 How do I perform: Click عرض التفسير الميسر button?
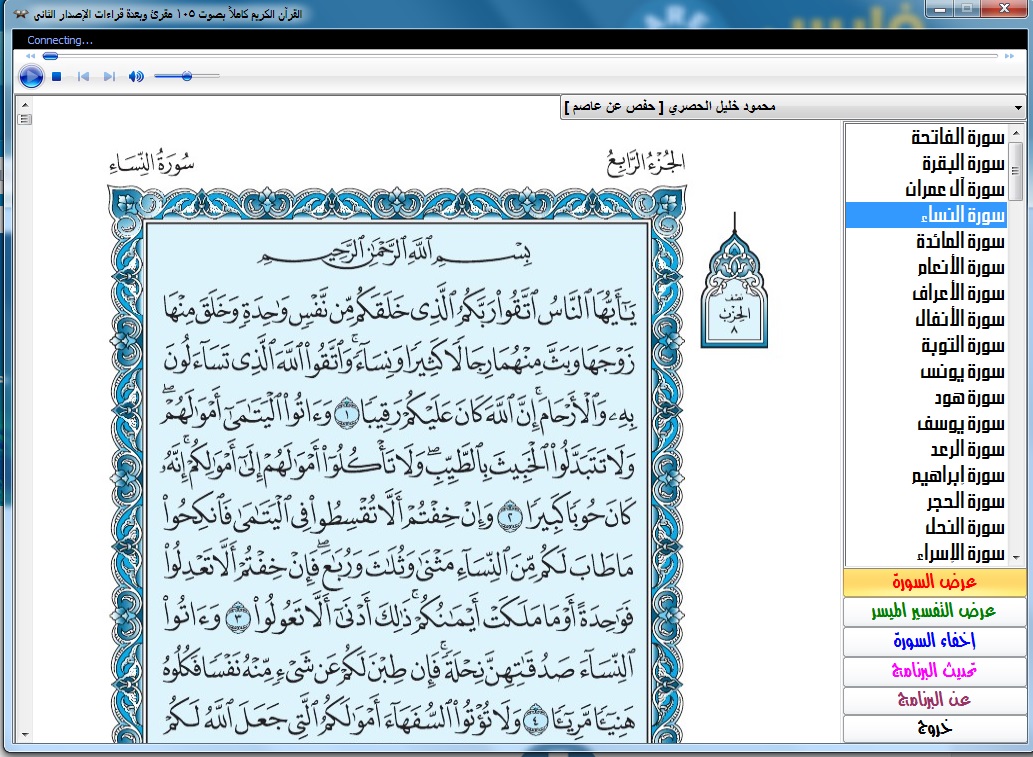(935, 611)
